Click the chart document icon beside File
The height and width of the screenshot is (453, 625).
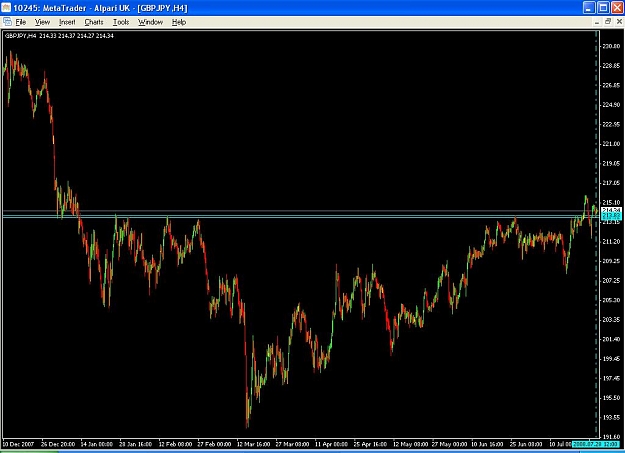coord(7,22)
